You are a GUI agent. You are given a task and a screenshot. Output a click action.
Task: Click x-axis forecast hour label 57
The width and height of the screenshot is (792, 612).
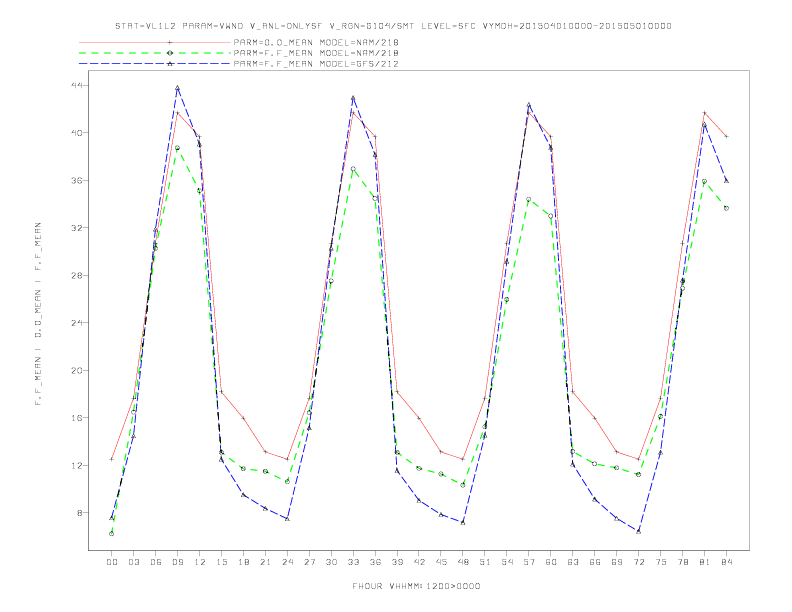click(529, 562)
